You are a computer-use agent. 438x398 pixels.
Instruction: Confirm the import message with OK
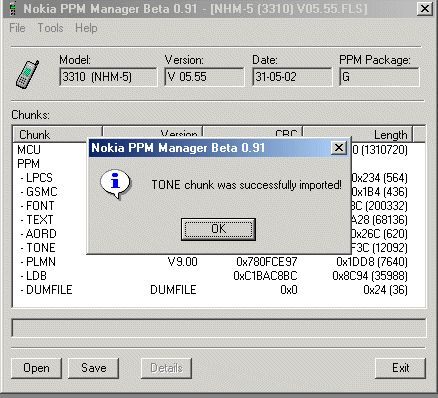click(218, 229)
